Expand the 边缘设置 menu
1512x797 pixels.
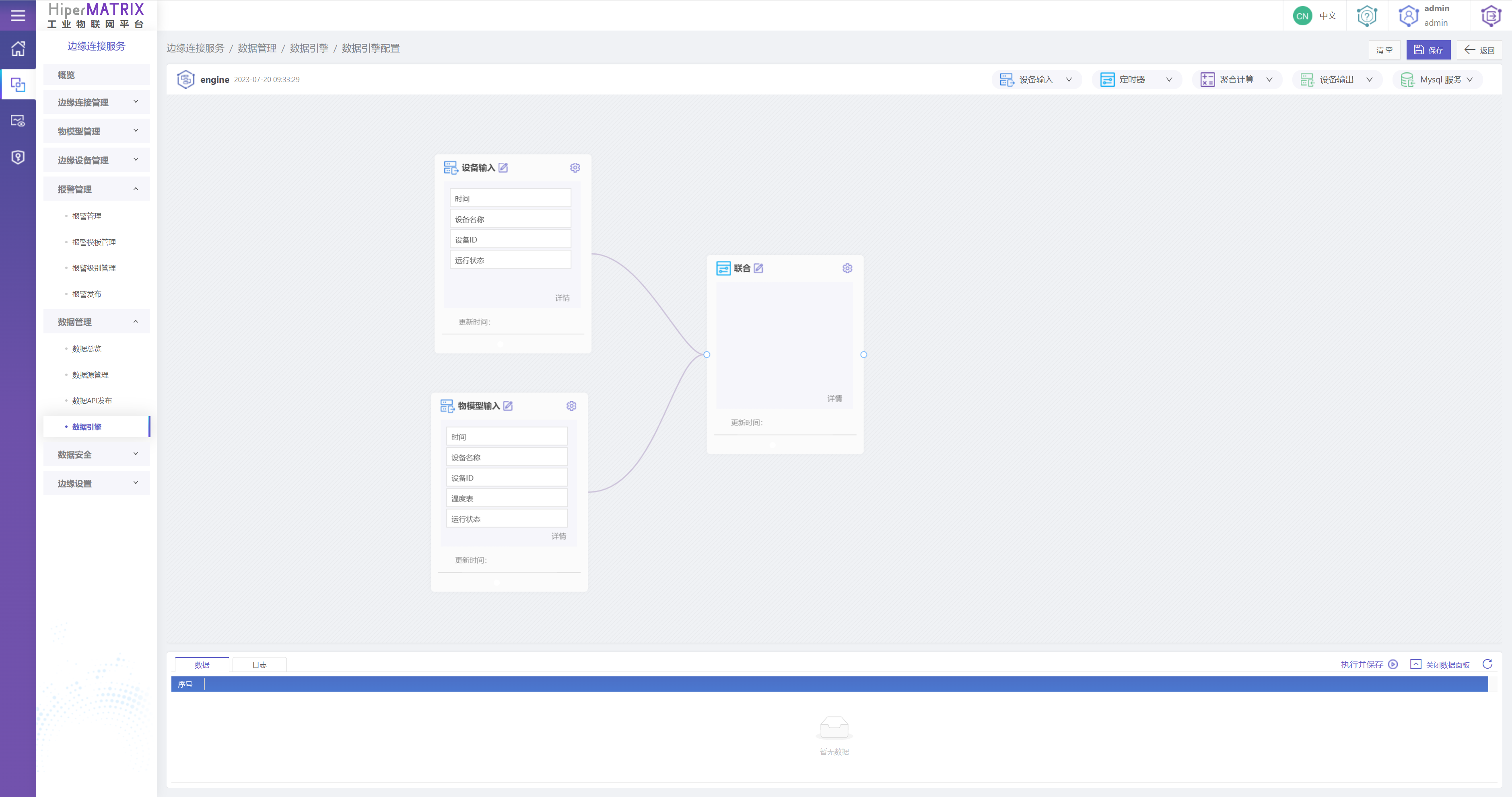click(x=96, y=483)
